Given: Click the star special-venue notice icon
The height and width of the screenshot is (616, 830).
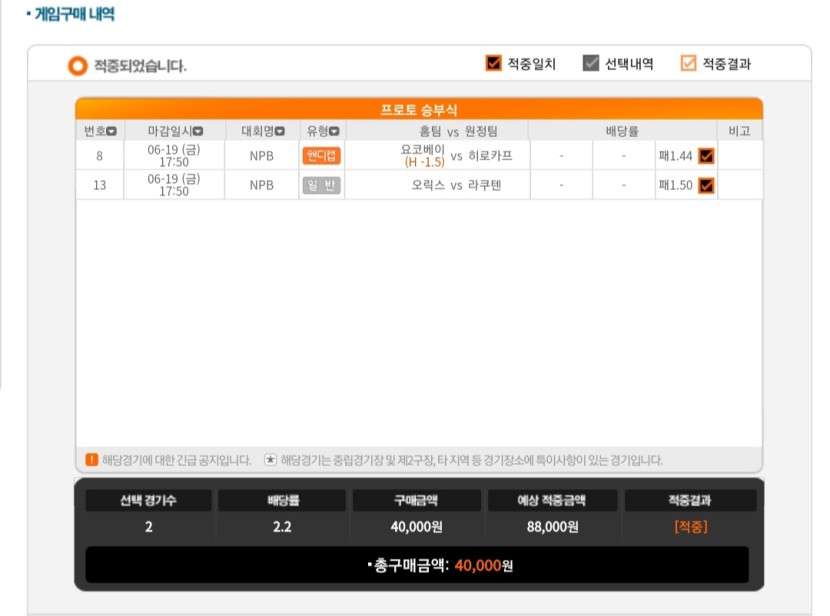Looking at the screenshot, I should [x=270, y=459].
